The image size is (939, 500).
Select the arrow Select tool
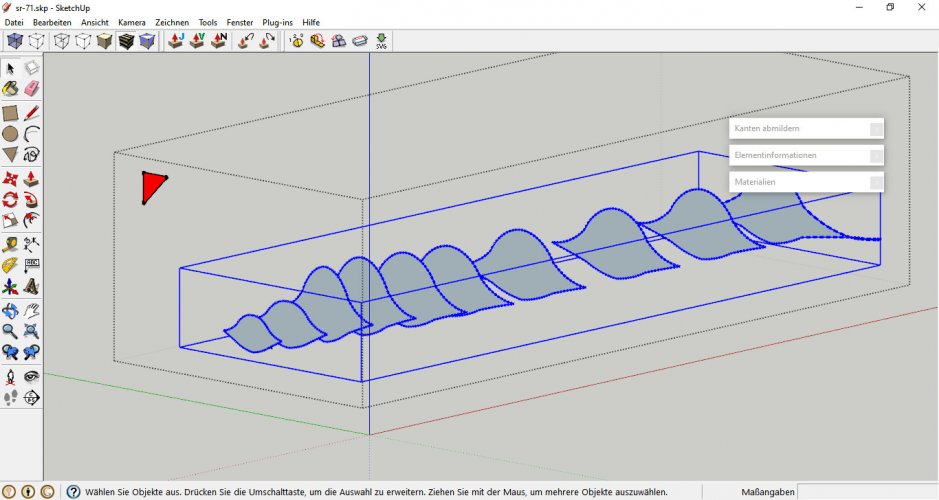(x=10, y=68)
